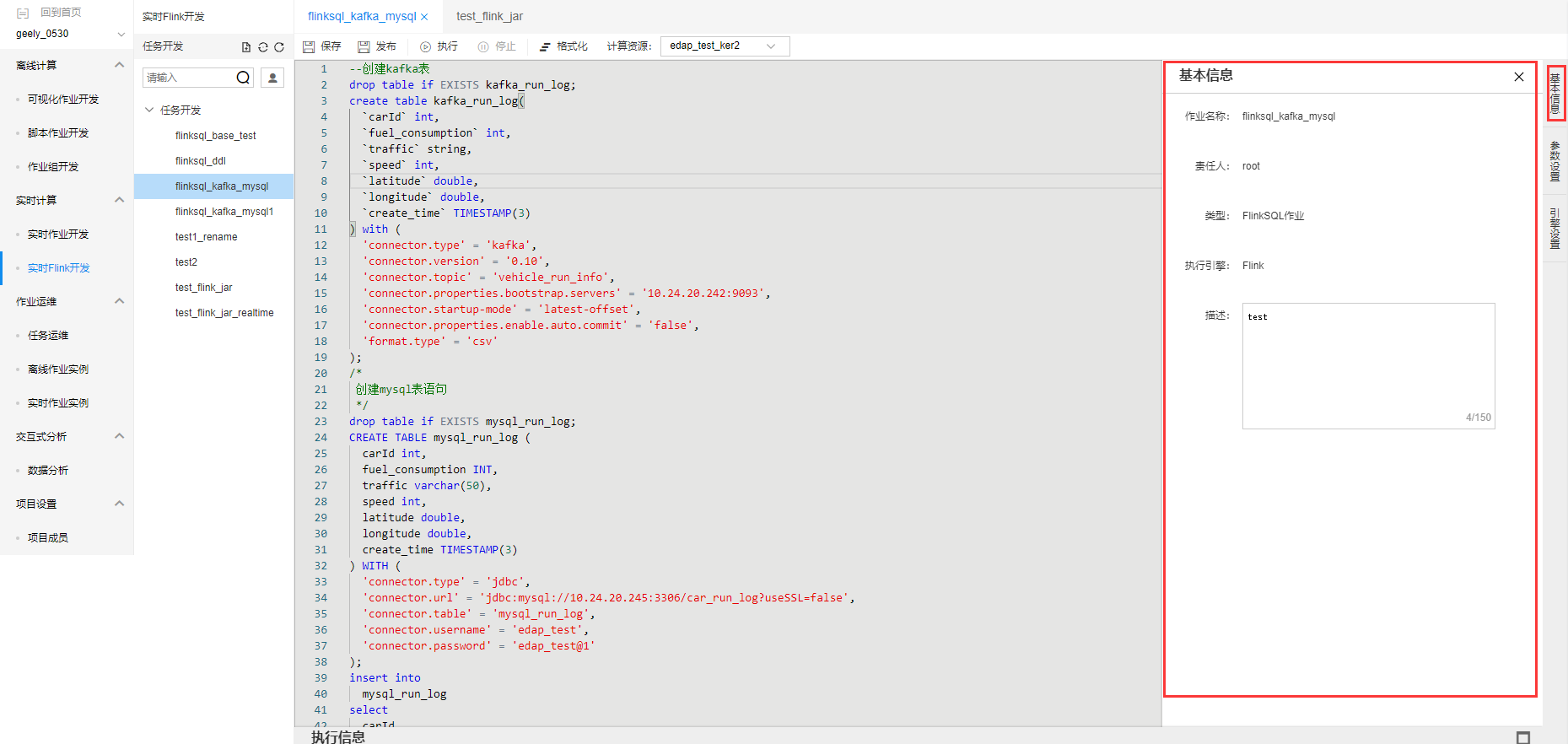Open 可视化作业开发 in sidebar

(63, 100)
